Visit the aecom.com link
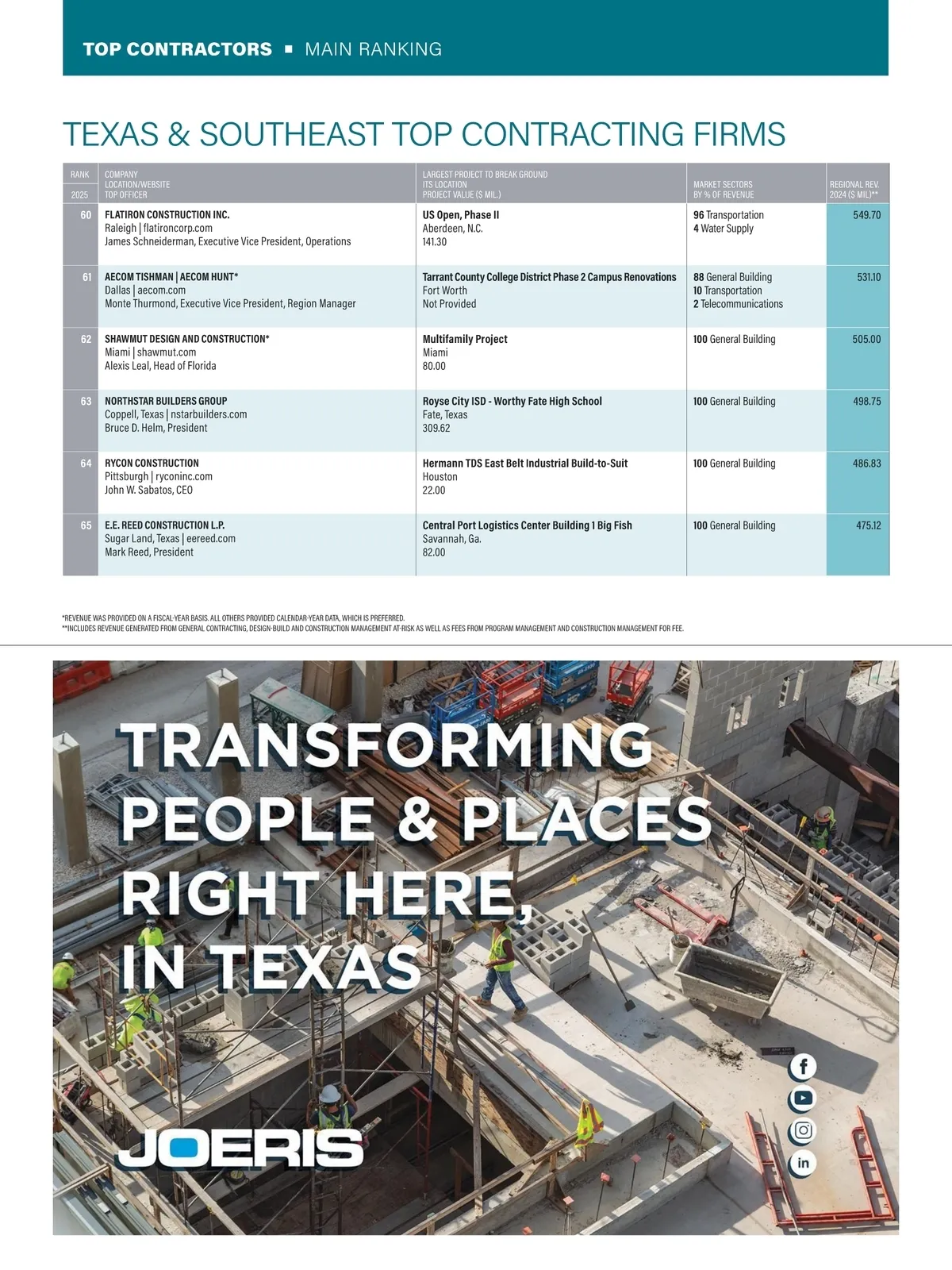 (x=161, y=291)
